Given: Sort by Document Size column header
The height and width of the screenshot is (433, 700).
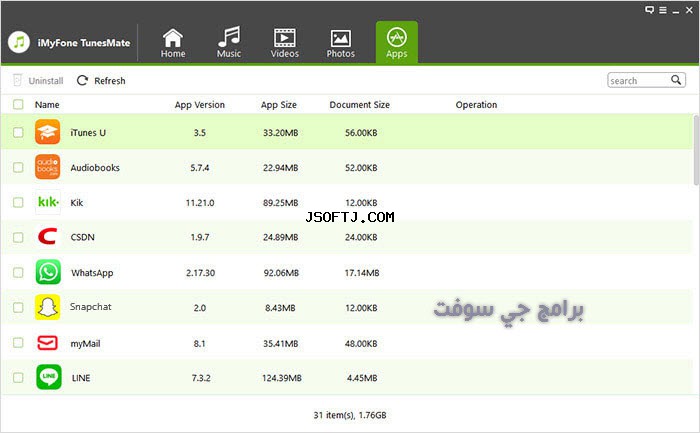Looking at the screenshot, I should [359, 105].
